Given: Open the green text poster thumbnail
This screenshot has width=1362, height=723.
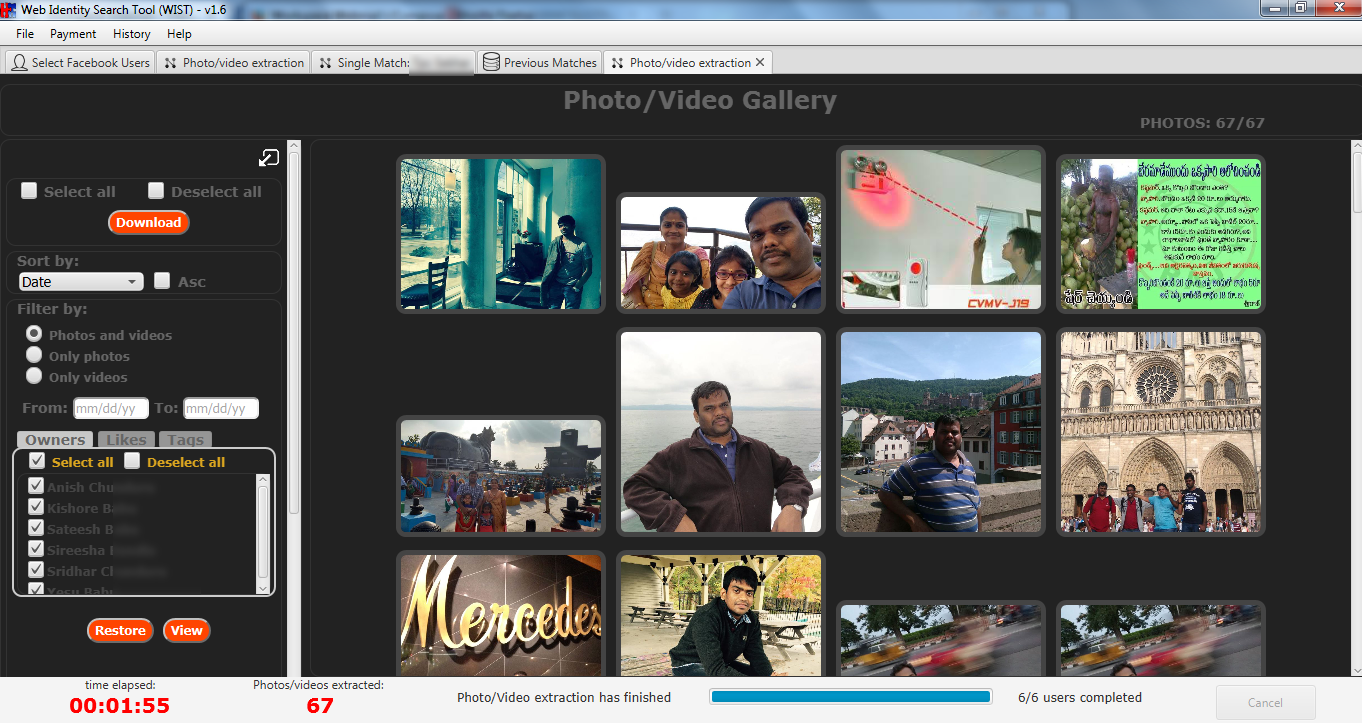Looking at the screenshot, I should click(x=1161, y=234).
